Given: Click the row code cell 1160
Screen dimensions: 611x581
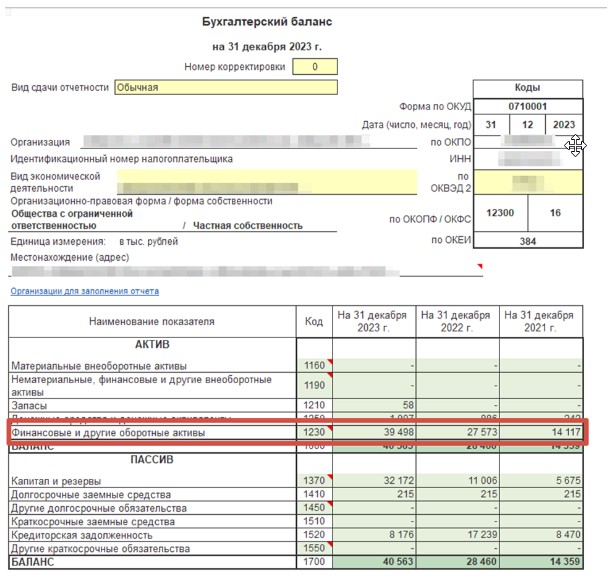Looking at the screenshot, I should (x=314, y=366).
